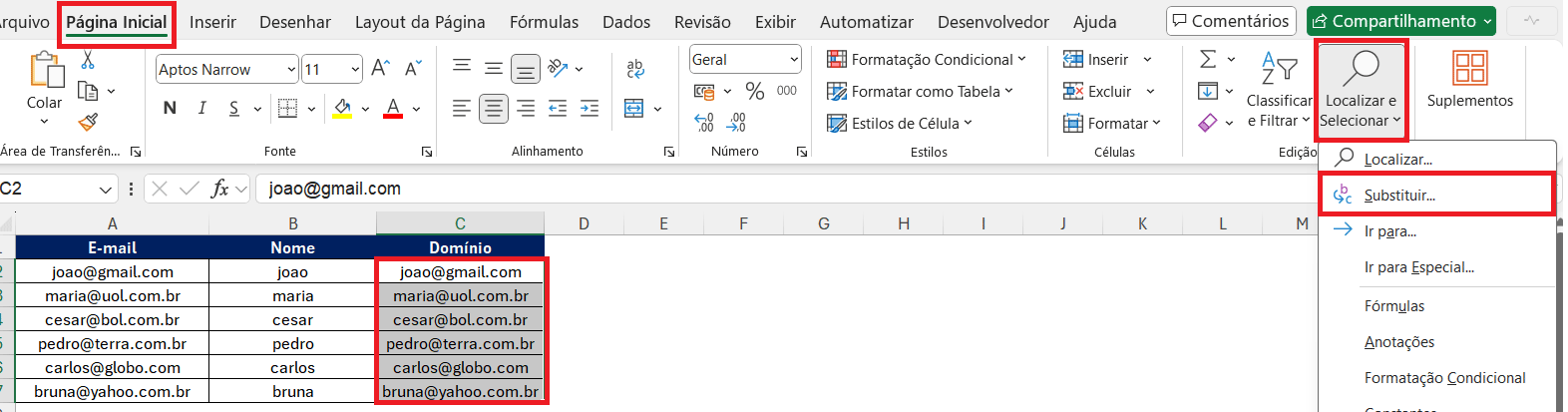Toggle italic formatting I button

[202, 108]
